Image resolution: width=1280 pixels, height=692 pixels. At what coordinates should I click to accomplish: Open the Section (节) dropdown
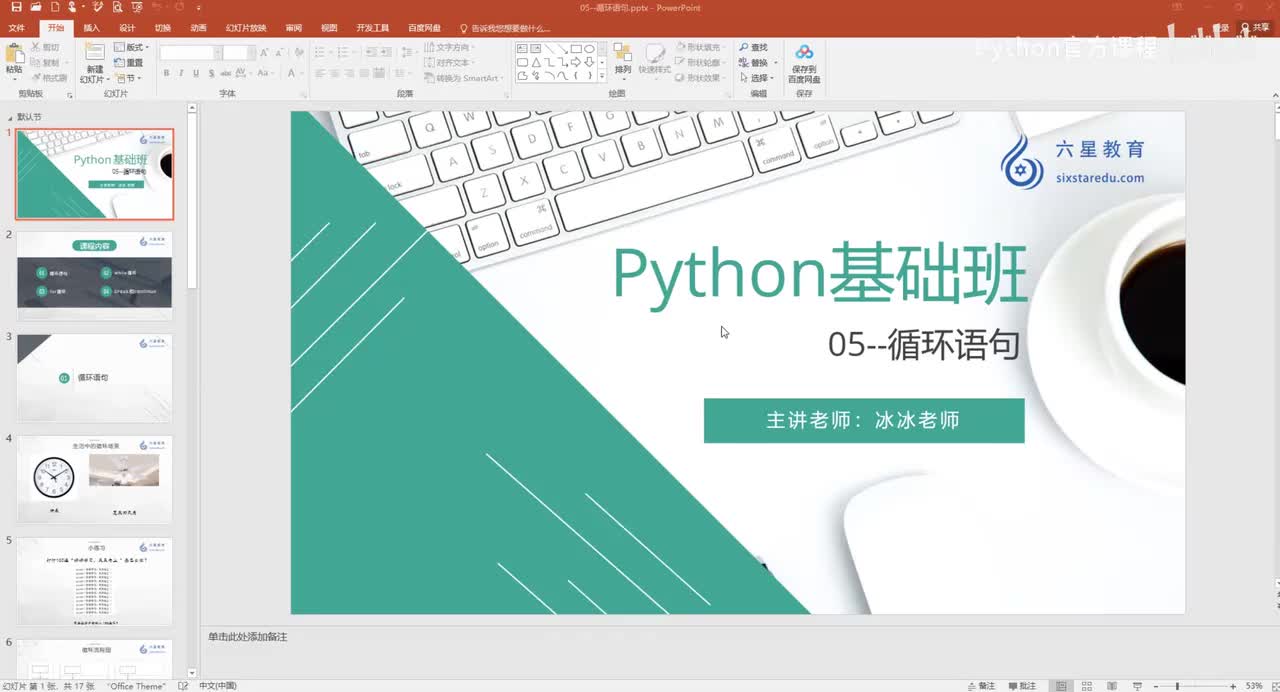click(x=128, y=77)
